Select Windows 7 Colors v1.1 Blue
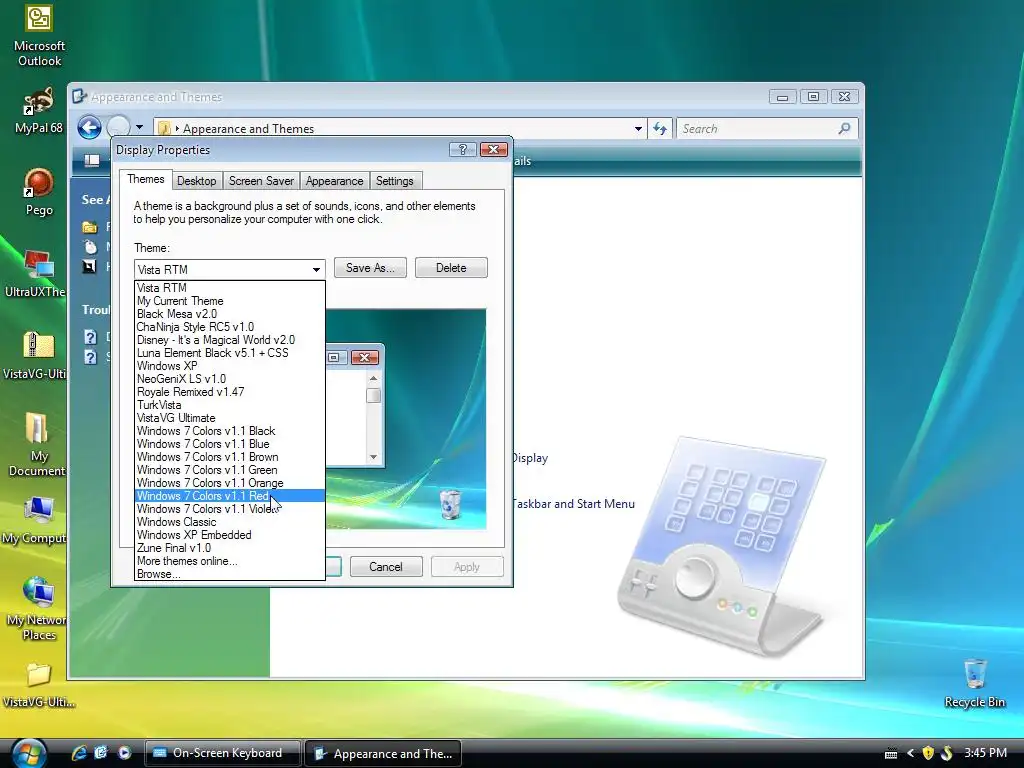This screenshot has height=768, width=1024. [230, 444]
